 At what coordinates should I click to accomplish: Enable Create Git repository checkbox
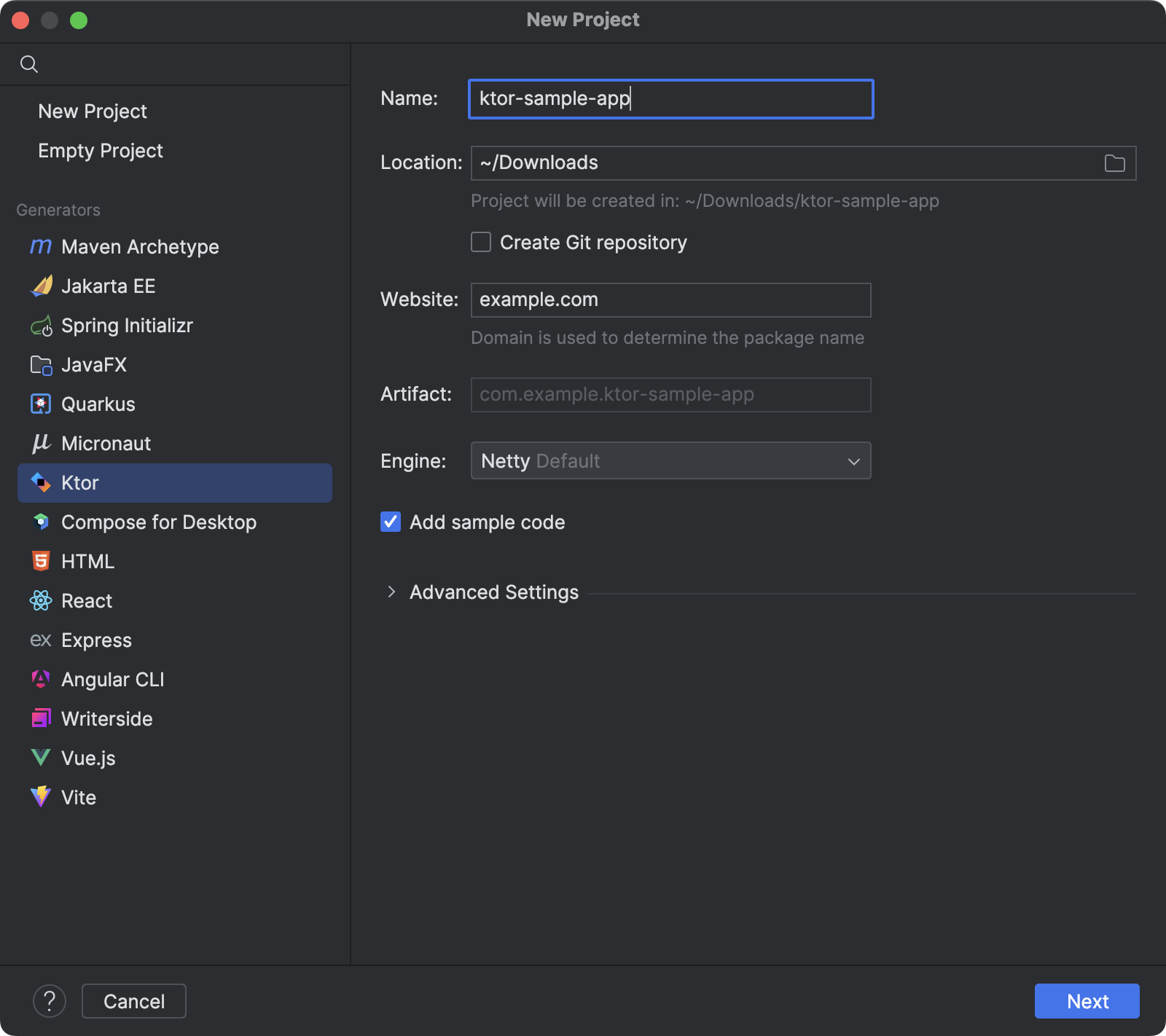tap(481, 242)
